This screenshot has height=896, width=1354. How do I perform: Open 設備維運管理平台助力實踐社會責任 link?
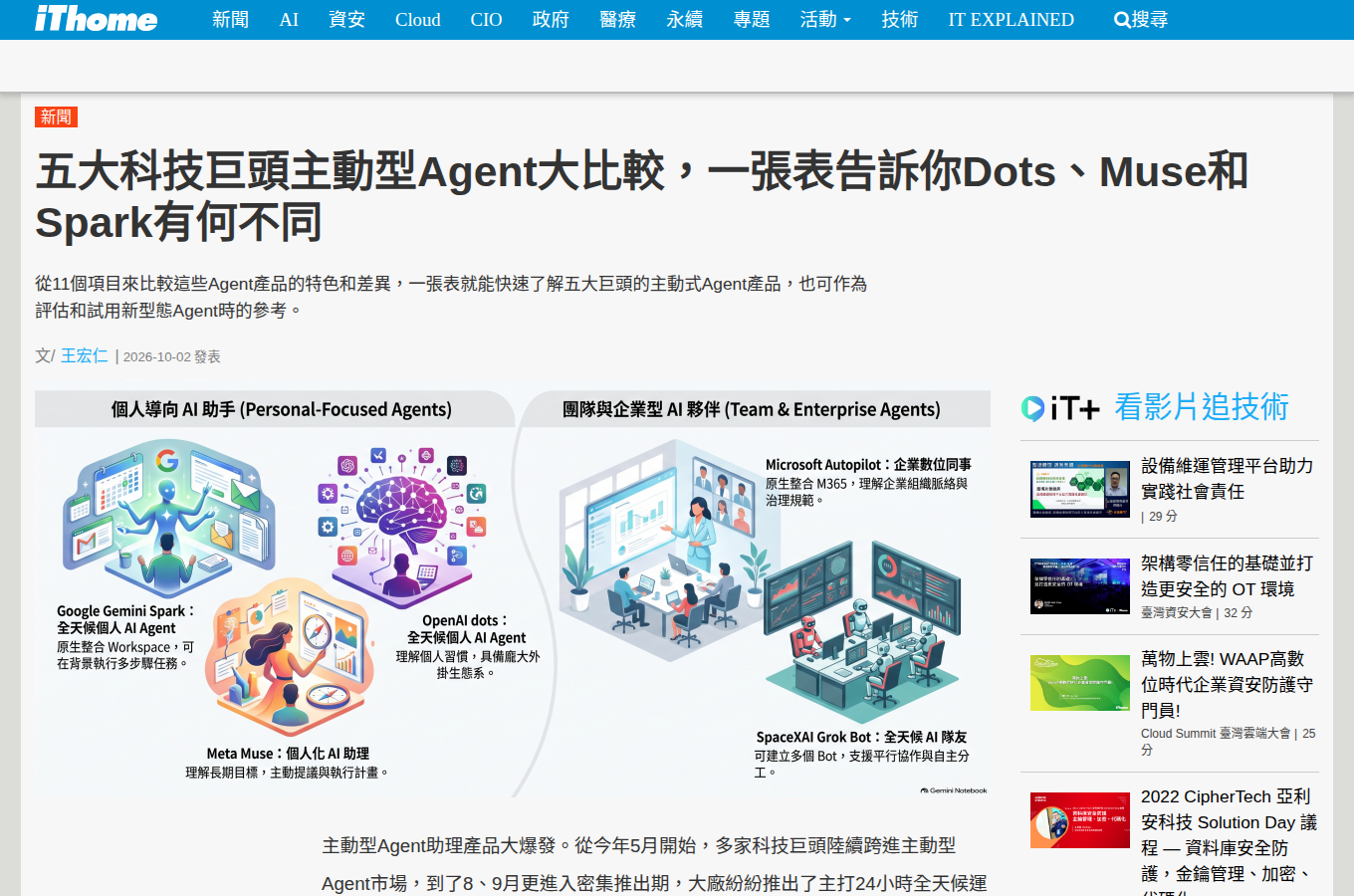[x=1228, y=479]
